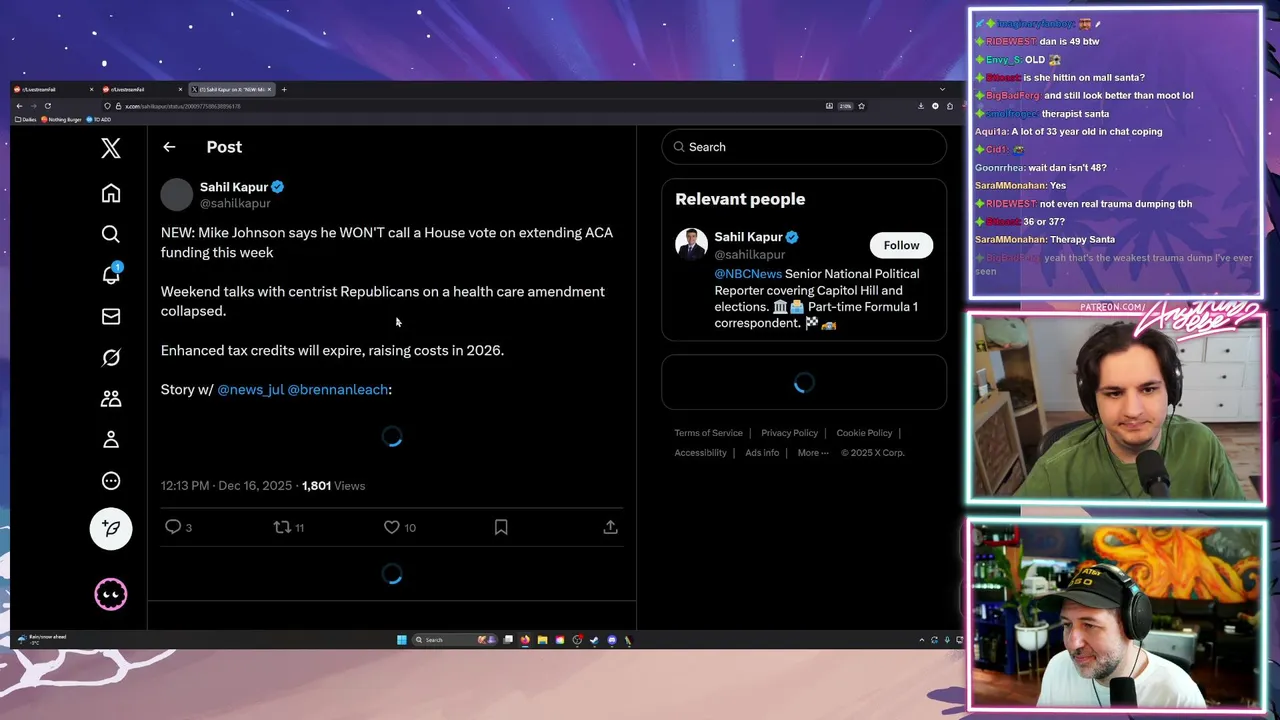Expand the list all tabs chevron

tap(942, 89)
